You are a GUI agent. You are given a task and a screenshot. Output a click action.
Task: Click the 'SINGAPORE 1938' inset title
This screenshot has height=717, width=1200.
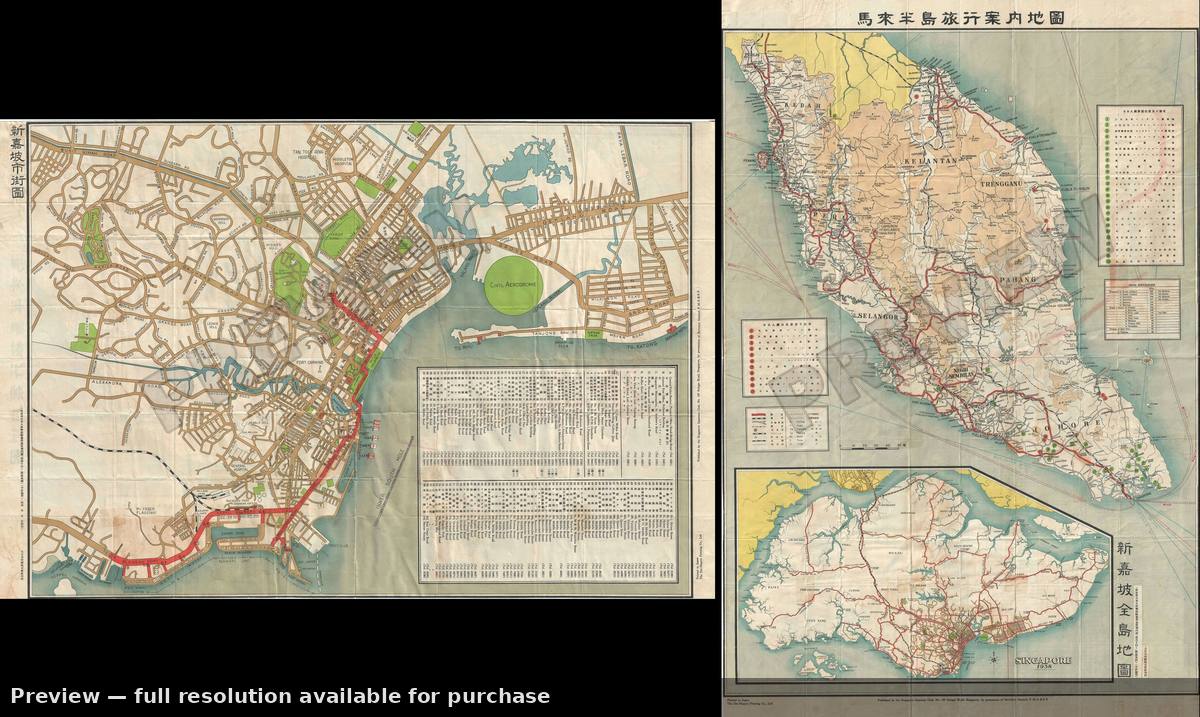pyautogui.click(x=1043, y=664)
